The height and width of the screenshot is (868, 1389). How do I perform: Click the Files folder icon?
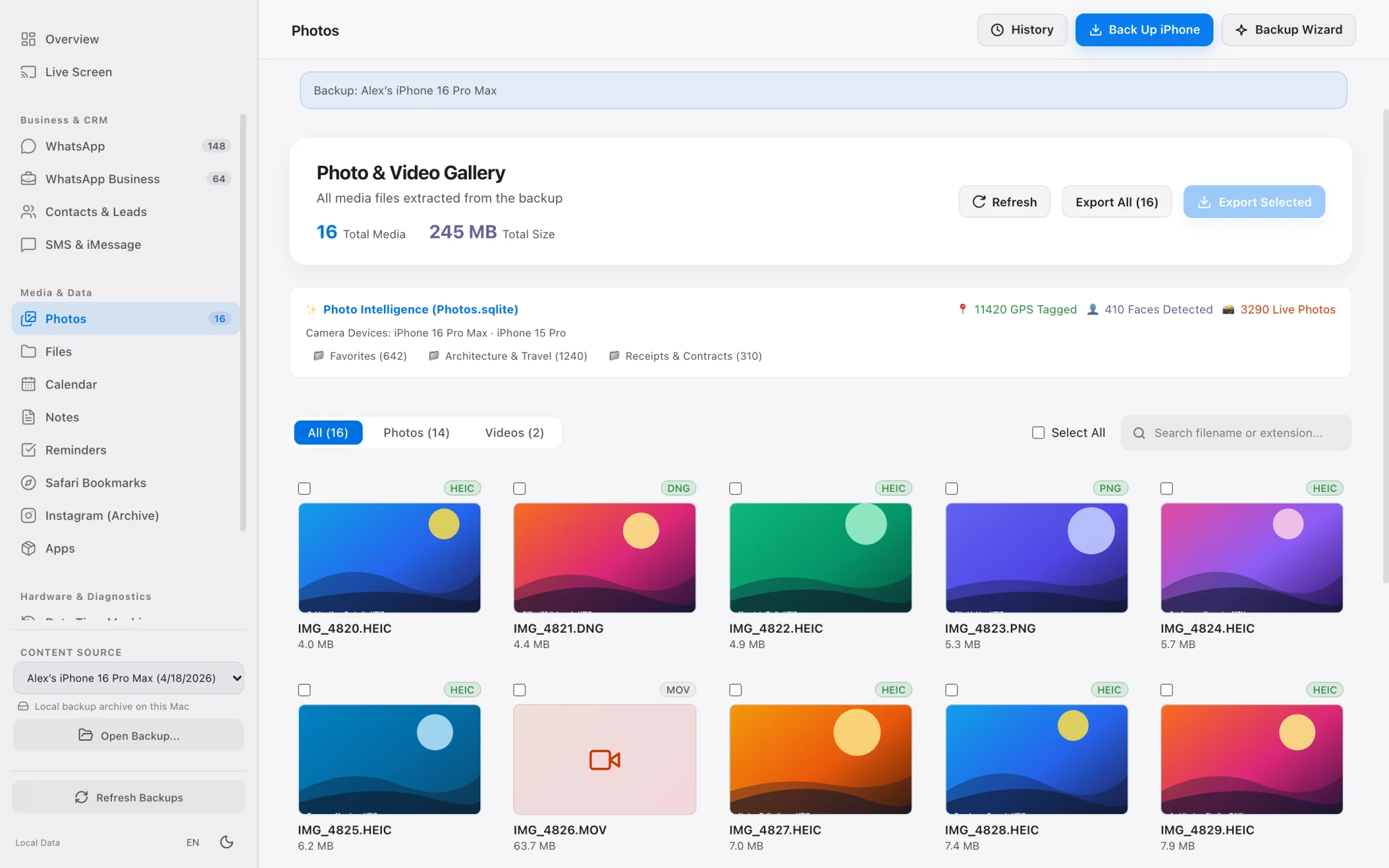click(28, 351)
